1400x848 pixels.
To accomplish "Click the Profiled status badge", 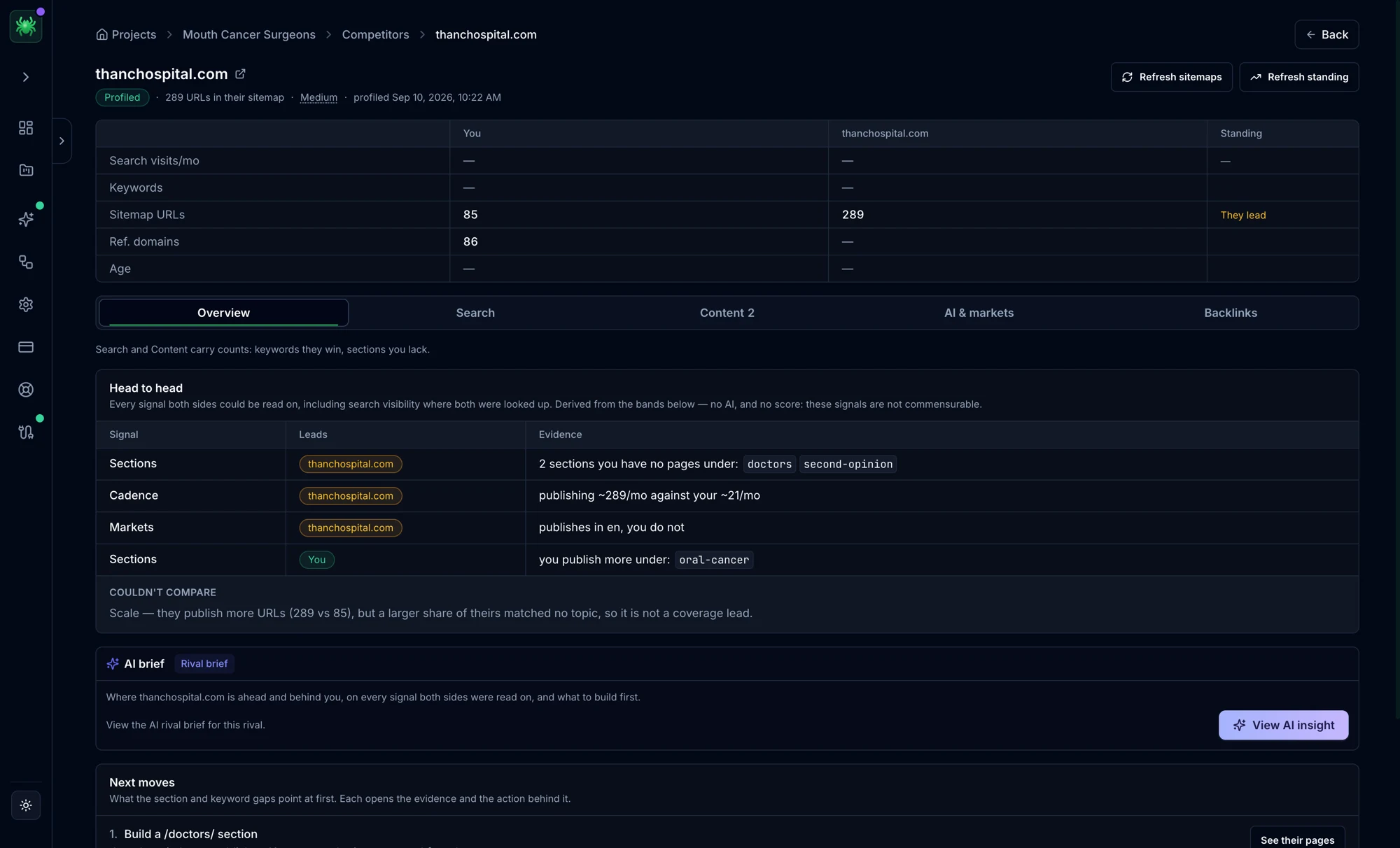I will pyautogui.click(x=122, y=97).
